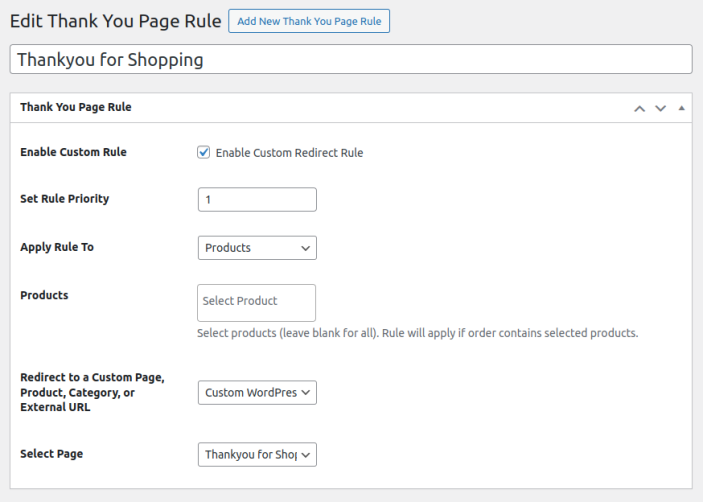Click the Enable Custom Redirect Rule checkbox label text
The width and height of the screenshot is (703, 502).
tap(289, 153)
